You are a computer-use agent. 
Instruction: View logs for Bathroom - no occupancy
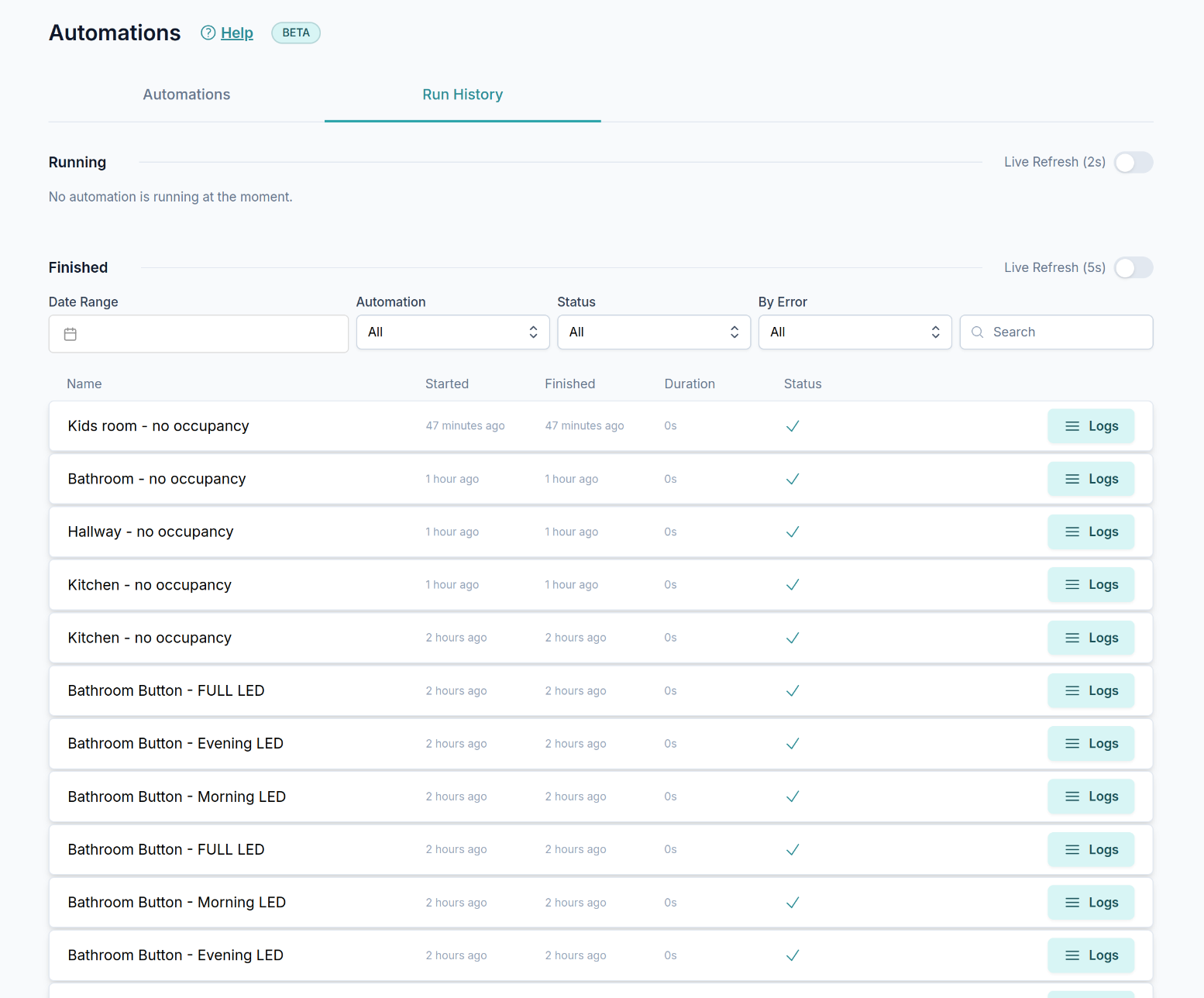1090,479
